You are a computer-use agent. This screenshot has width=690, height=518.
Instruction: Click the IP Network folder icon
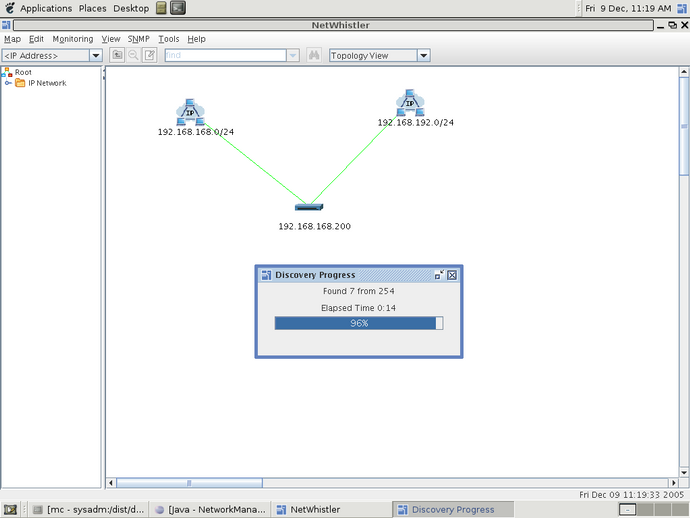click(x=20, y=83)
